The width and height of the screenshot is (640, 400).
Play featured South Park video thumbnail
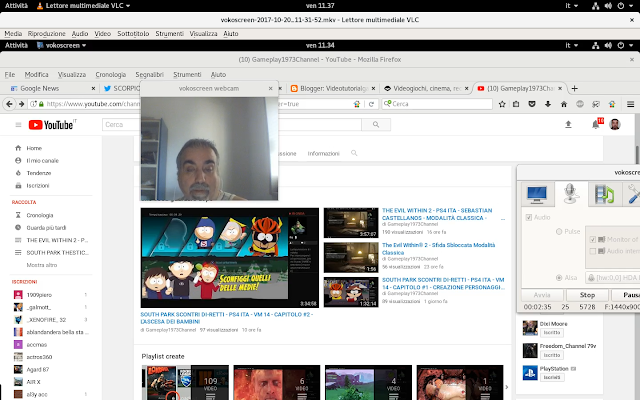coord(230,258)
